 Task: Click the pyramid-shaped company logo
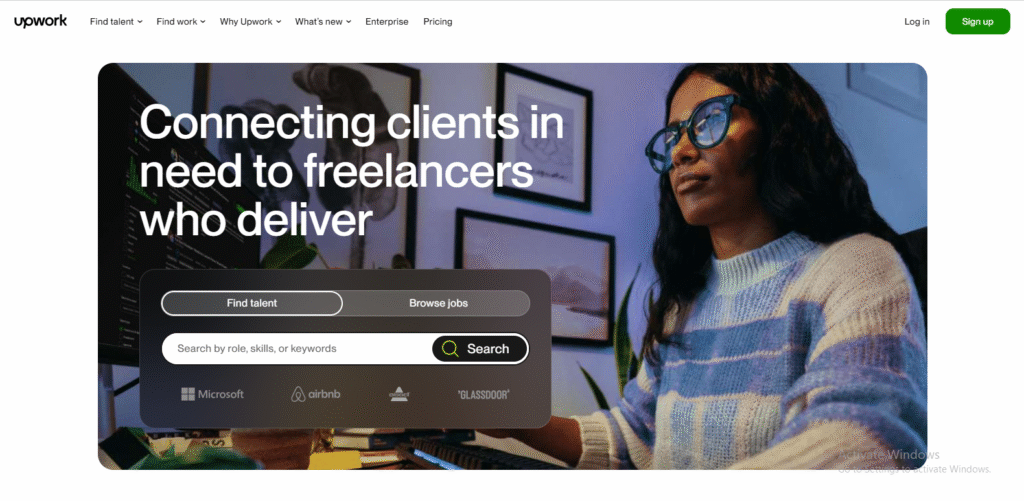pos(399,394)
